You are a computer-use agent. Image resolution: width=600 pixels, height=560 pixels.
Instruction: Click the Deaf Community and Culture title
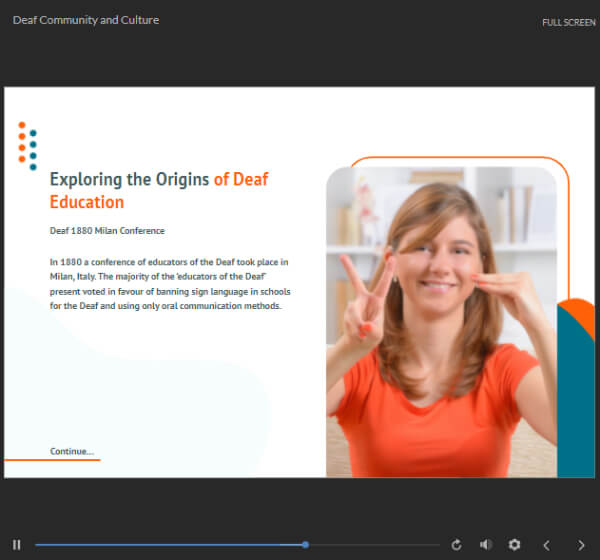(86, 20)
